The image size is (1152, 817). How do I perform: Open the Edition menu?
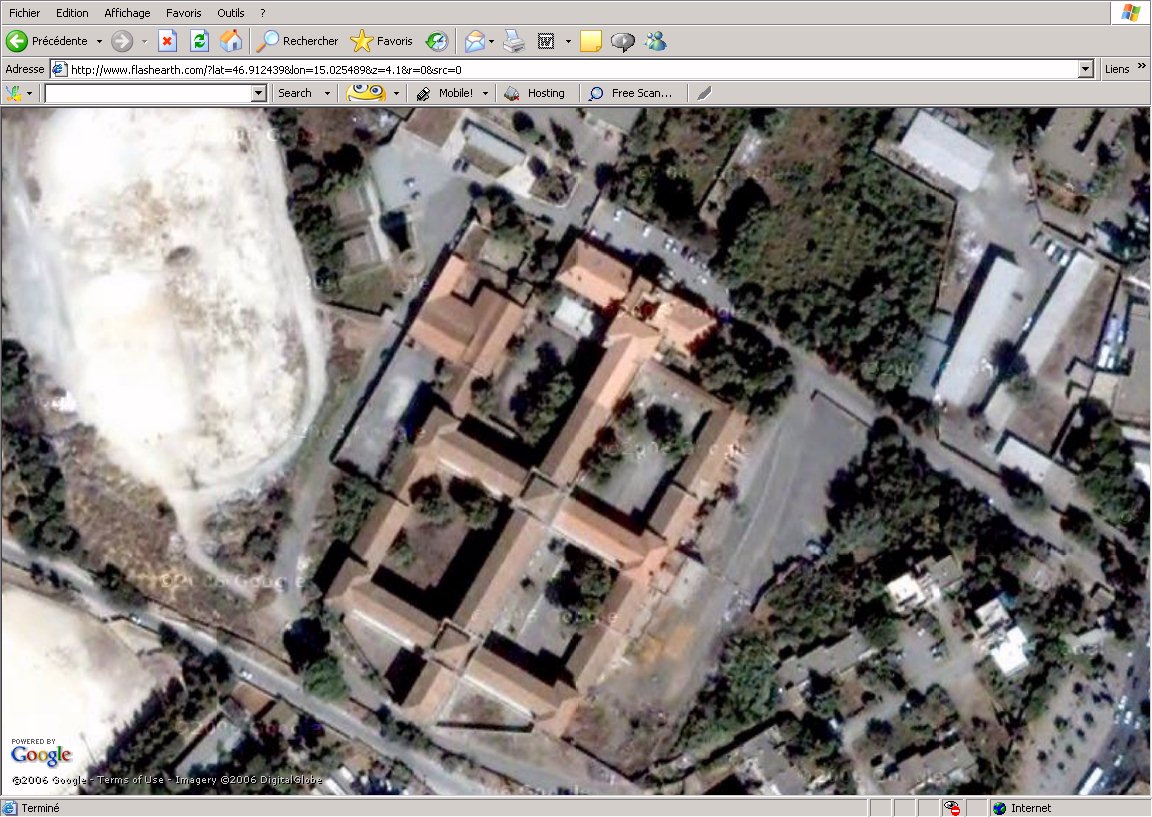point(72,13)
